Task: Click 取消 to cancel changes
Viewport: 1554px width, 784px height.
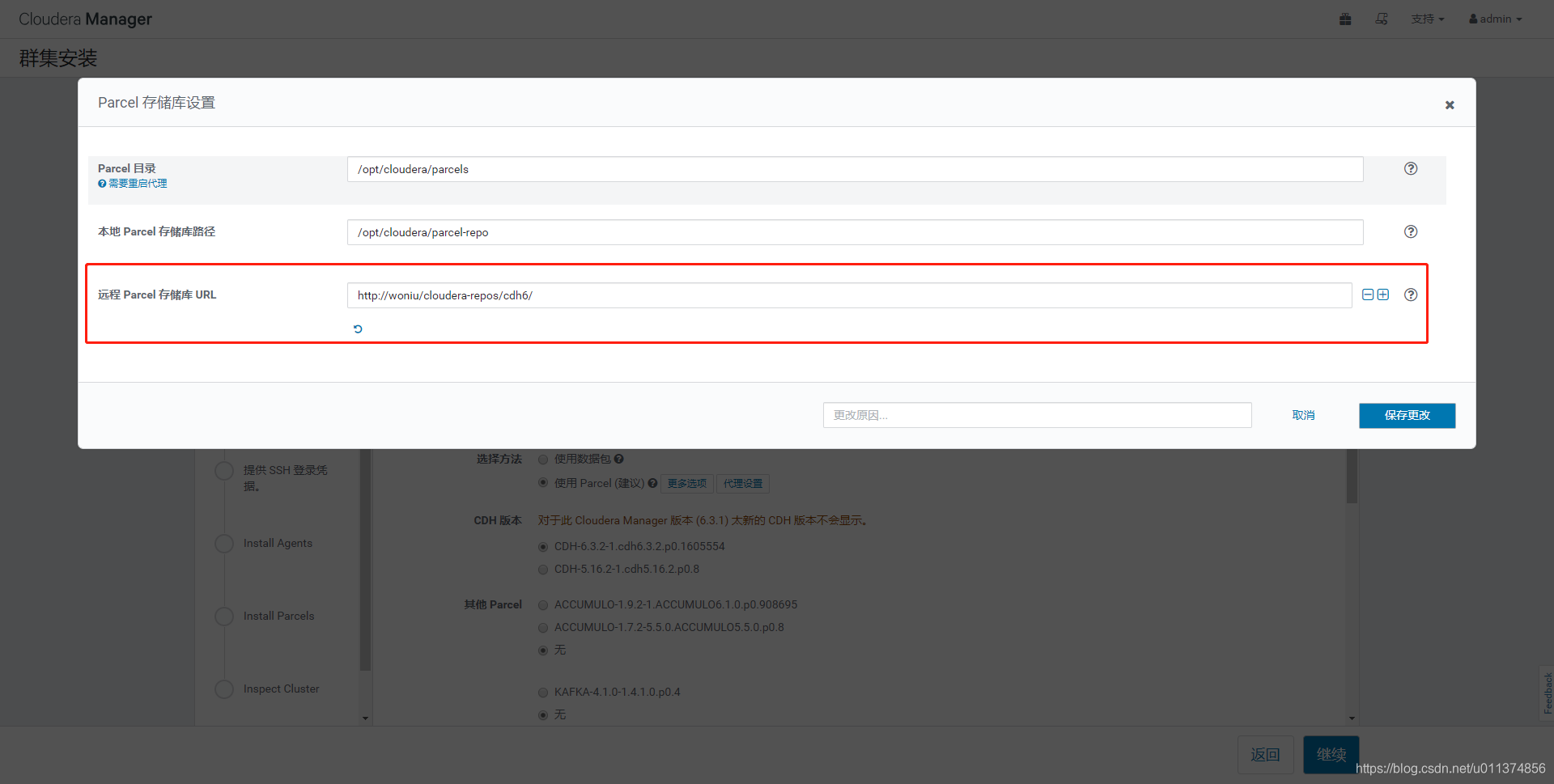Action: [x=1303, y=415]
